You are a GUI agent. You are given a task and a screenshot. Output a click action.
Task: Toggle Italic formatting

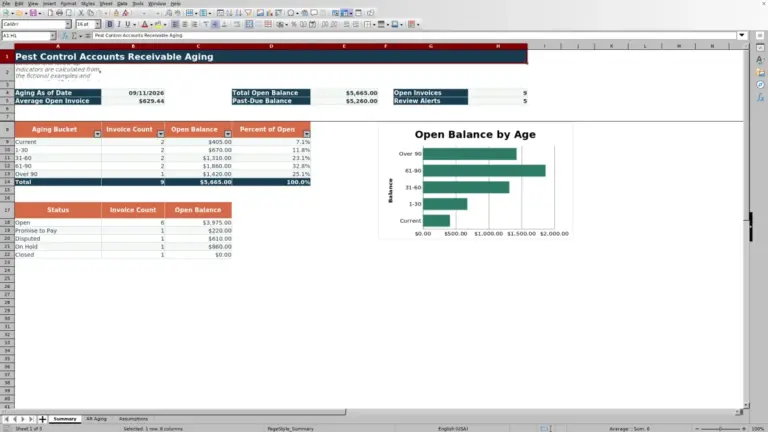click(x=119, y=24)
